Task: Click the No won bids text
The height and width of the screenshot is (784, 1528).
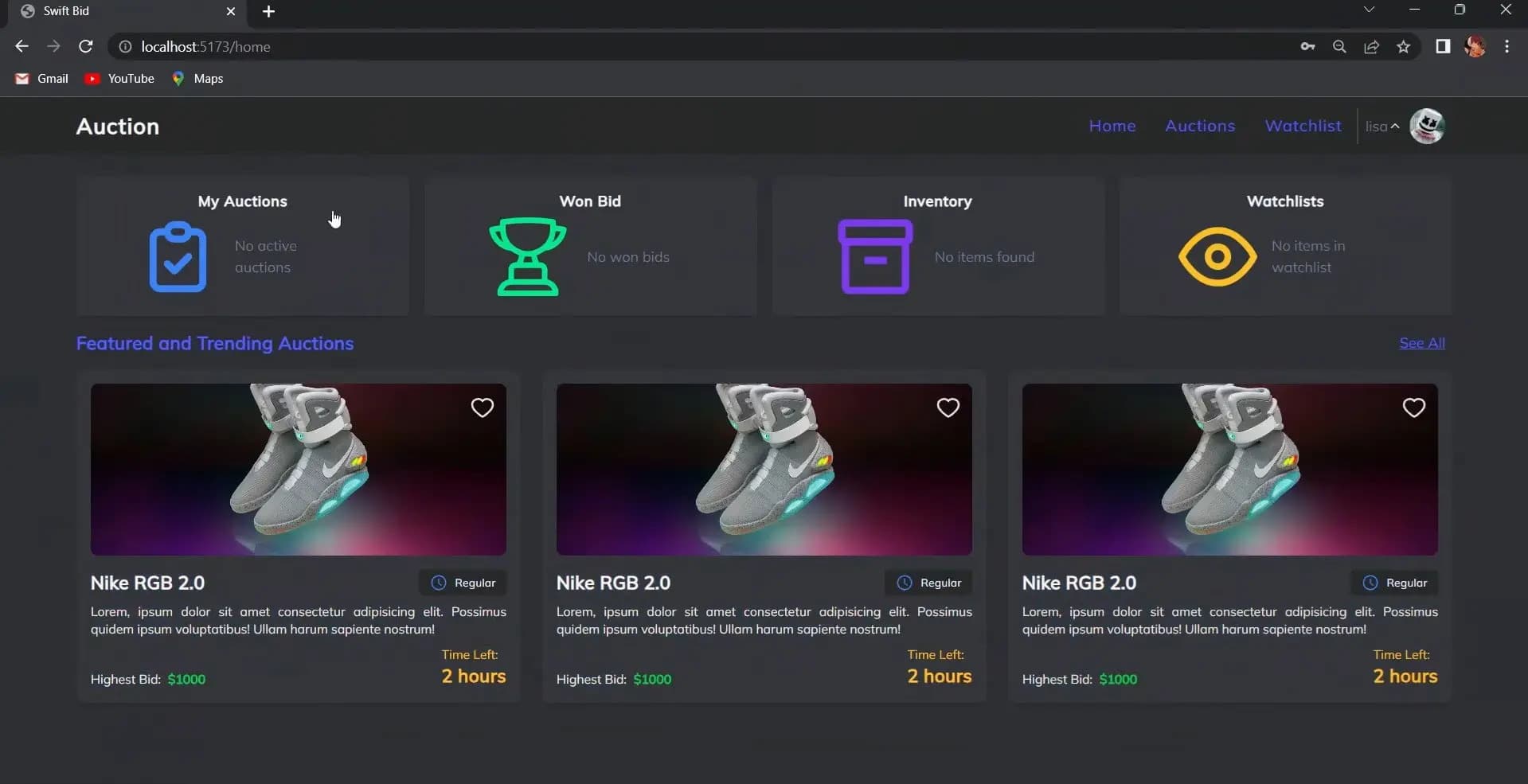Action: click(x=628, y=257)
